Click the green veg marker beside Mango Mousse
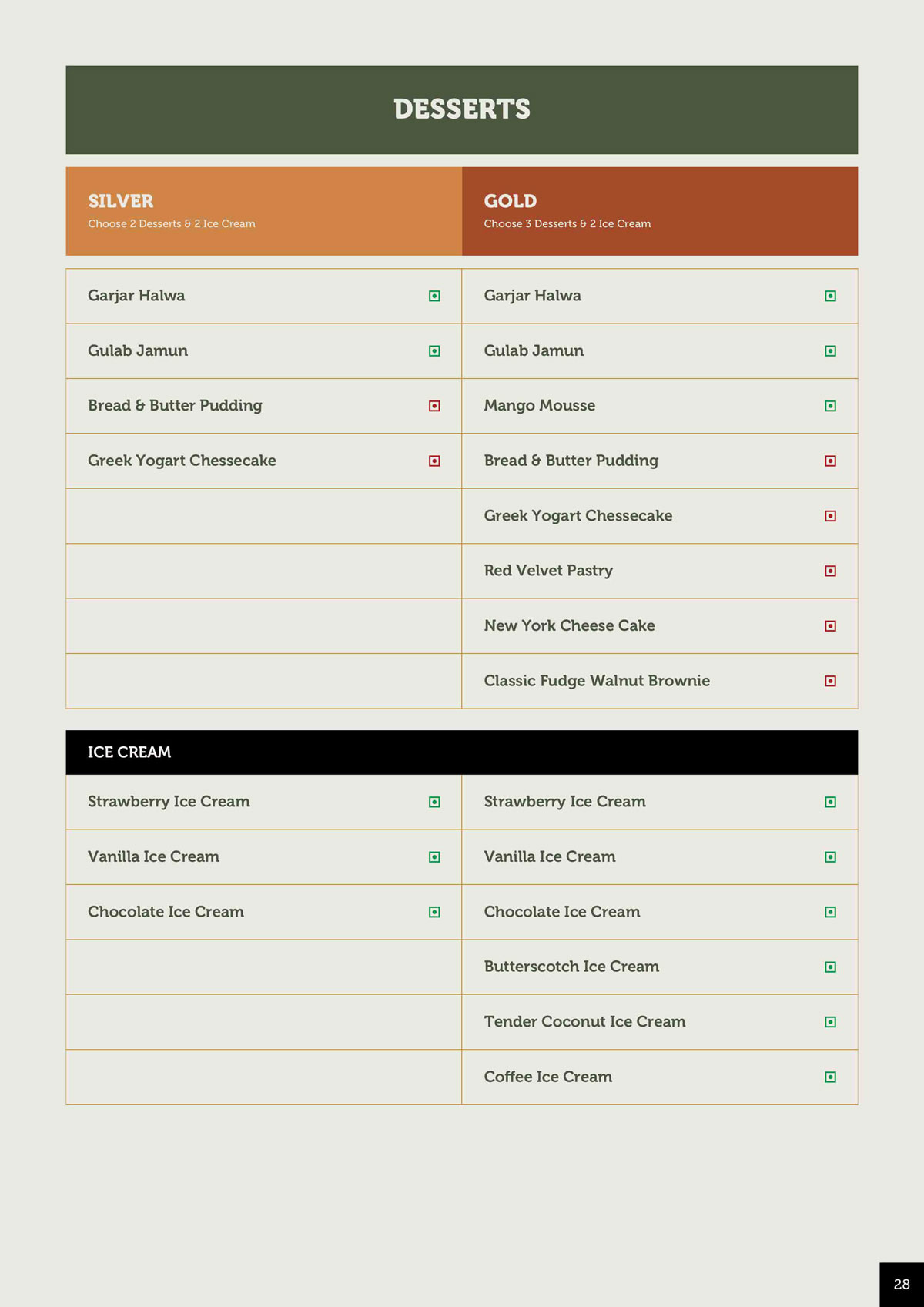Image resolution: width=924 pixels, height=1307 pixels. pos(830,406)
